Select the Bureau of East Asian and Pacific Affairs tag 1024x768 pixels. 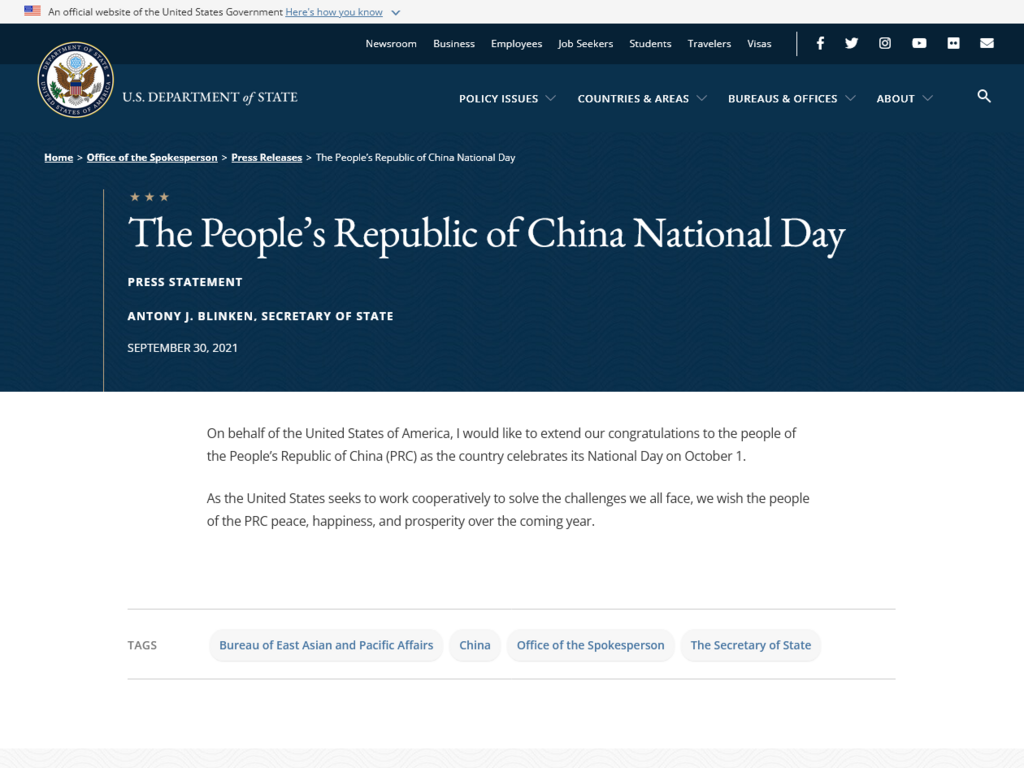[326, 645]
